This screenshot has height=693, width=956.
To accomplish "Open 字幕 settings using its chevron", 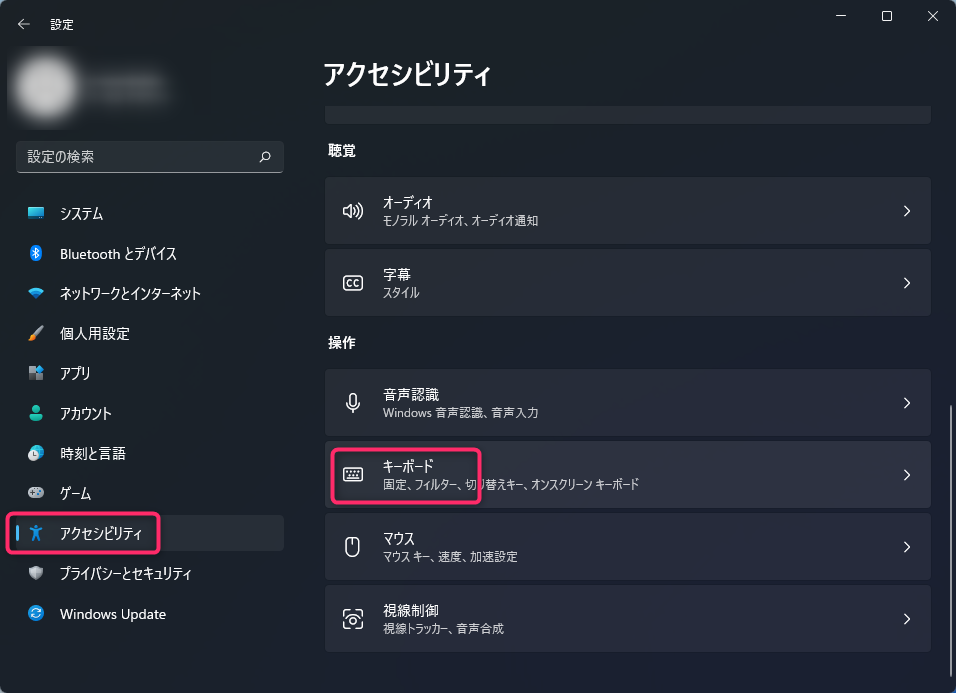I will click(907, 283).
